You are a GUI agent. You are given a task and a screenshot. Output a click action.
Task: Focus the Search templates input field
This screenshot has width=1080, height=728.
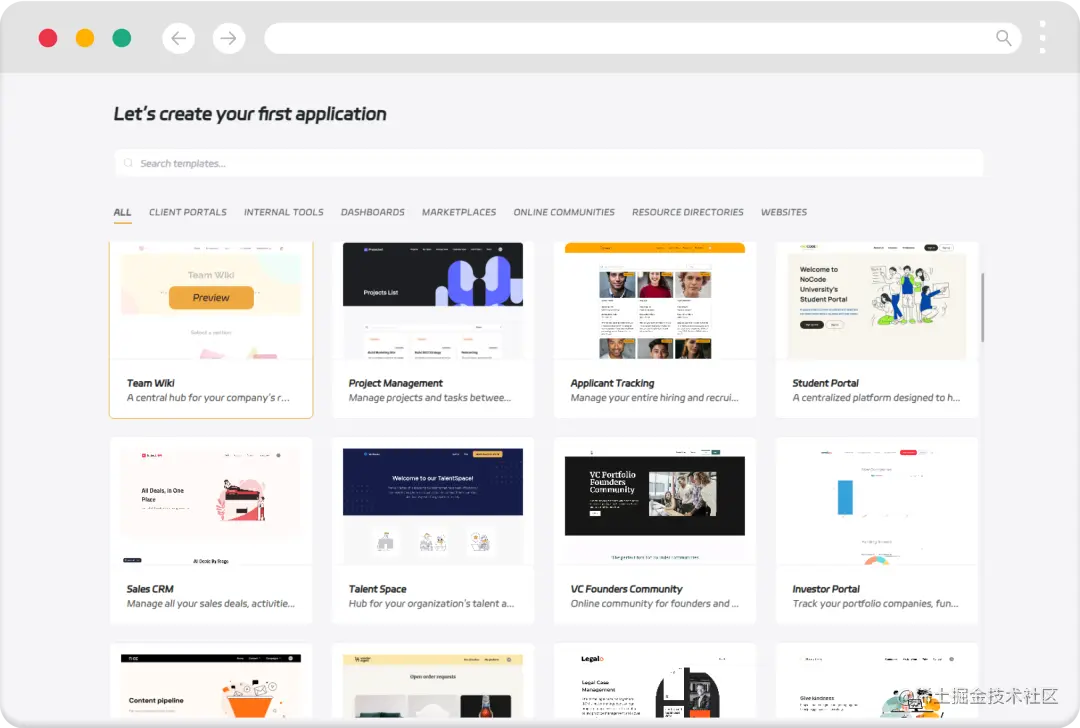click(548, 163)
